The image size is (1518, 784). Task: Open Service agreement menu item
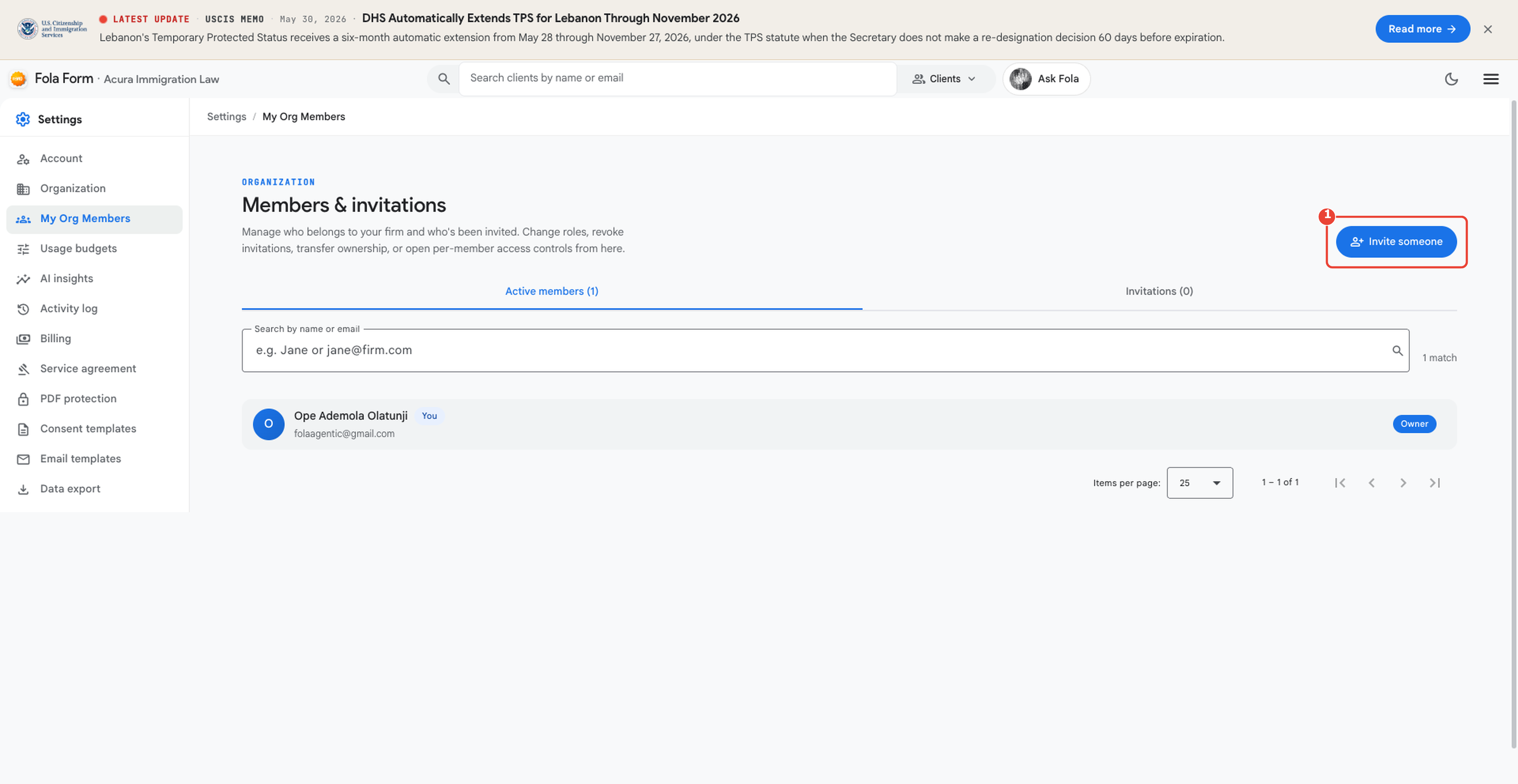tap(94, 369)
